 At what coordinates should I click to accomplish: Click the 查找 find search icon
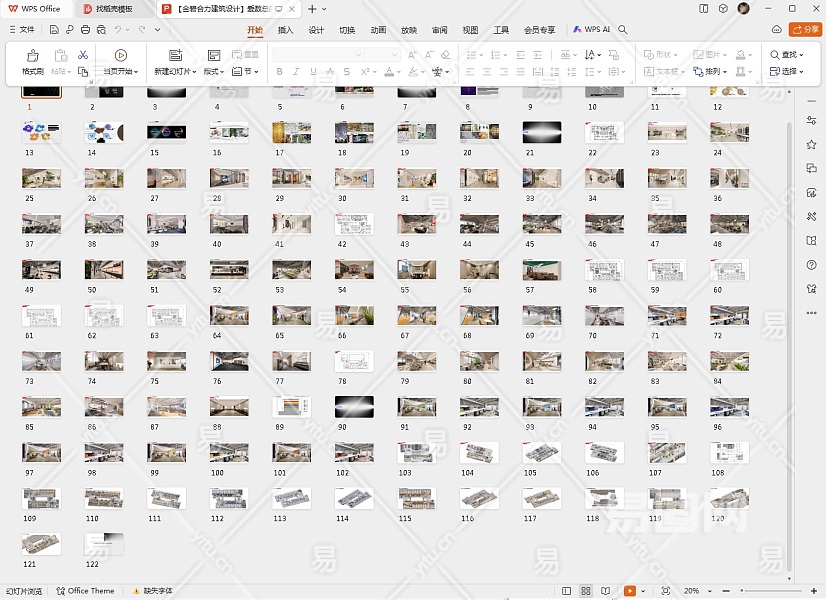[775, 54]
